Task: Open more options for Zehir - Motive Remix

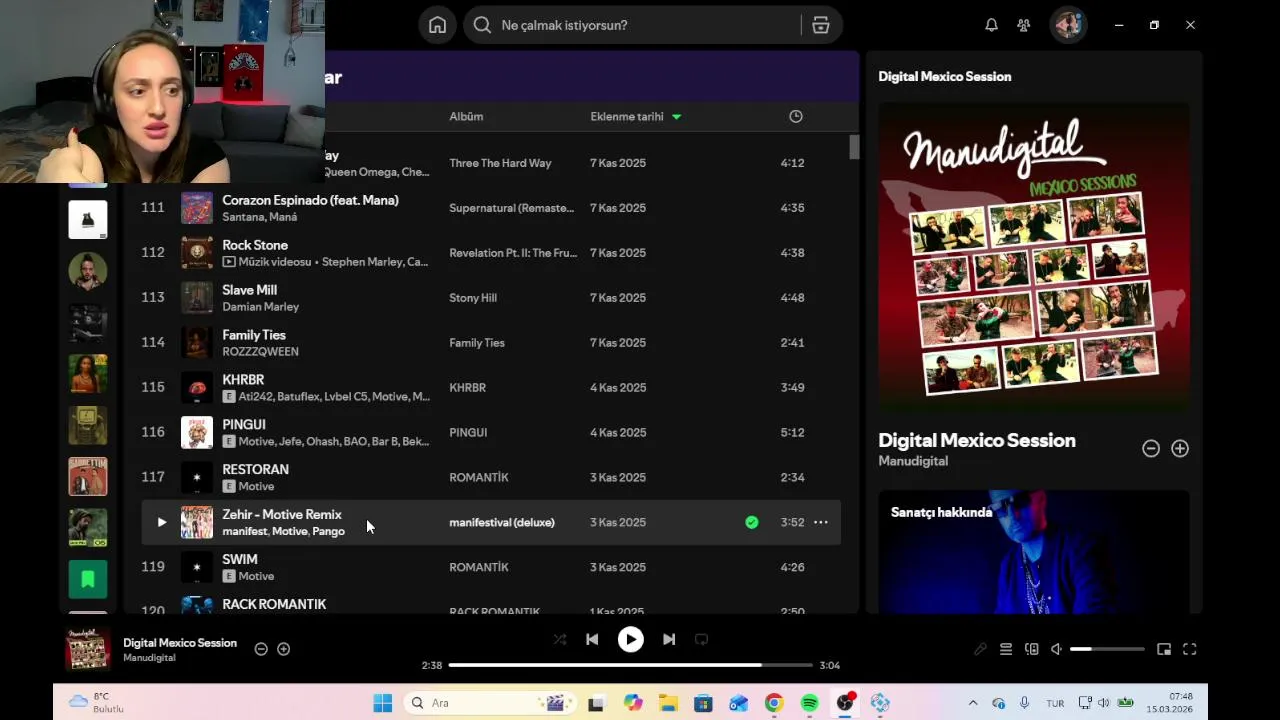Action: point(820,522)
